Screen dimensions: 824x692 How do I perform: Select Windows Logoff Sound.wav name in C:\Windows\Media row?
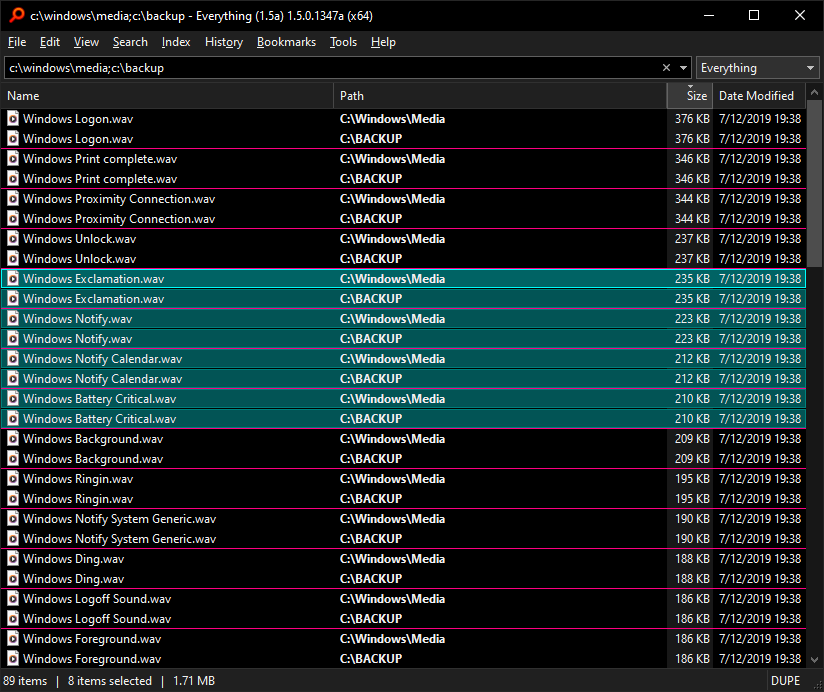[x=97, y=598]
